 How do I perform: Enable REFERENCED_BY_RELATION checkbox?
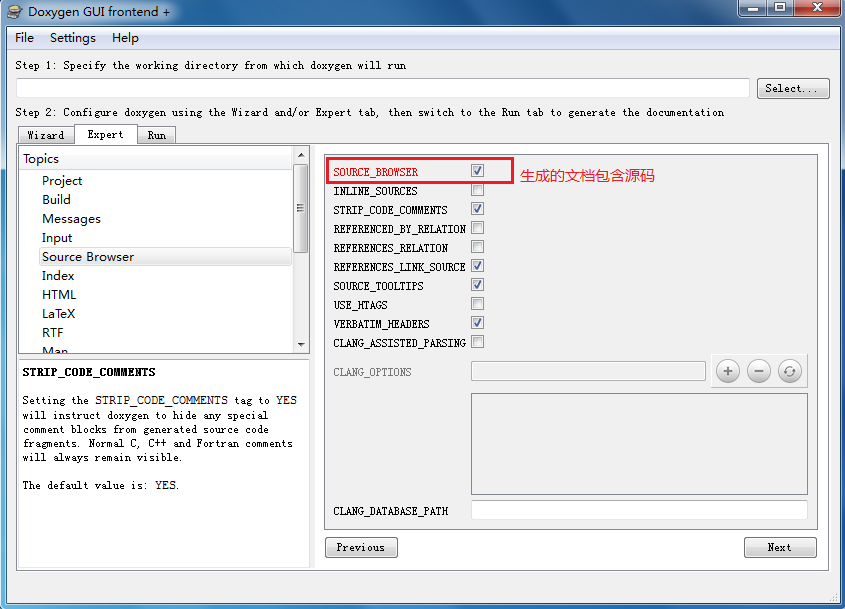pos(477,227)
